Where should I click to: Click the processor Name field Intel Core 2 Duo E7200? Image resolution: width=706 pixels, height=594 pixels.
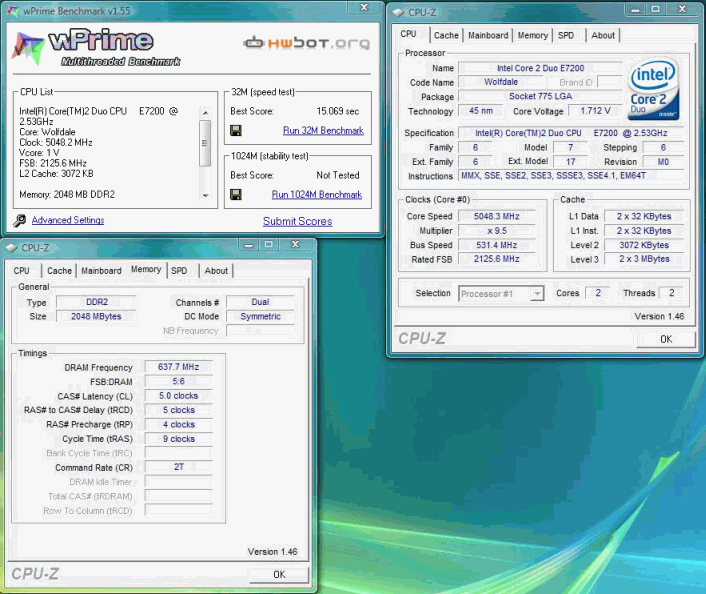pyautogui.click(x=541, y=68)
